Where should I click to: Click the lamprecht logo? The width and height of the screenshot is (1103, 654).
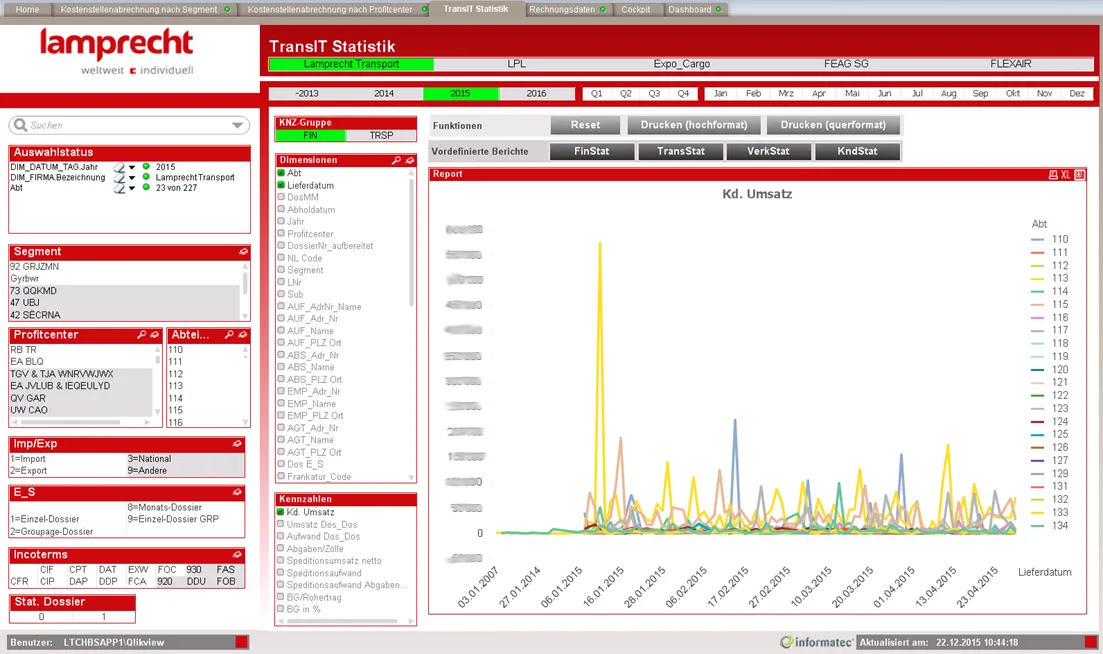(117, 51)
